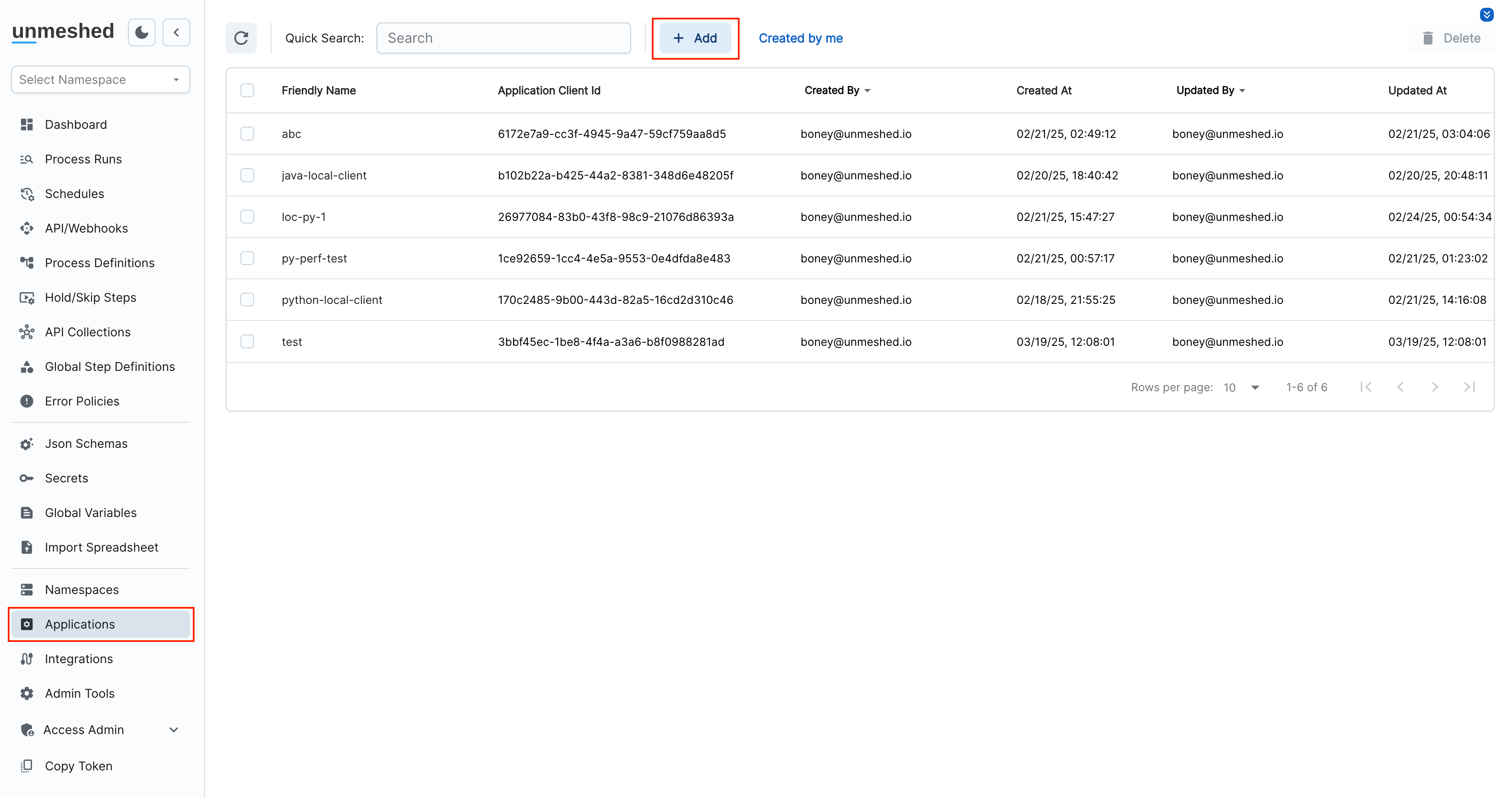The height and width of the screenshot is (798, 1512).
Task: Open the Rows per page dropdown
Action: click(1240, 387)
